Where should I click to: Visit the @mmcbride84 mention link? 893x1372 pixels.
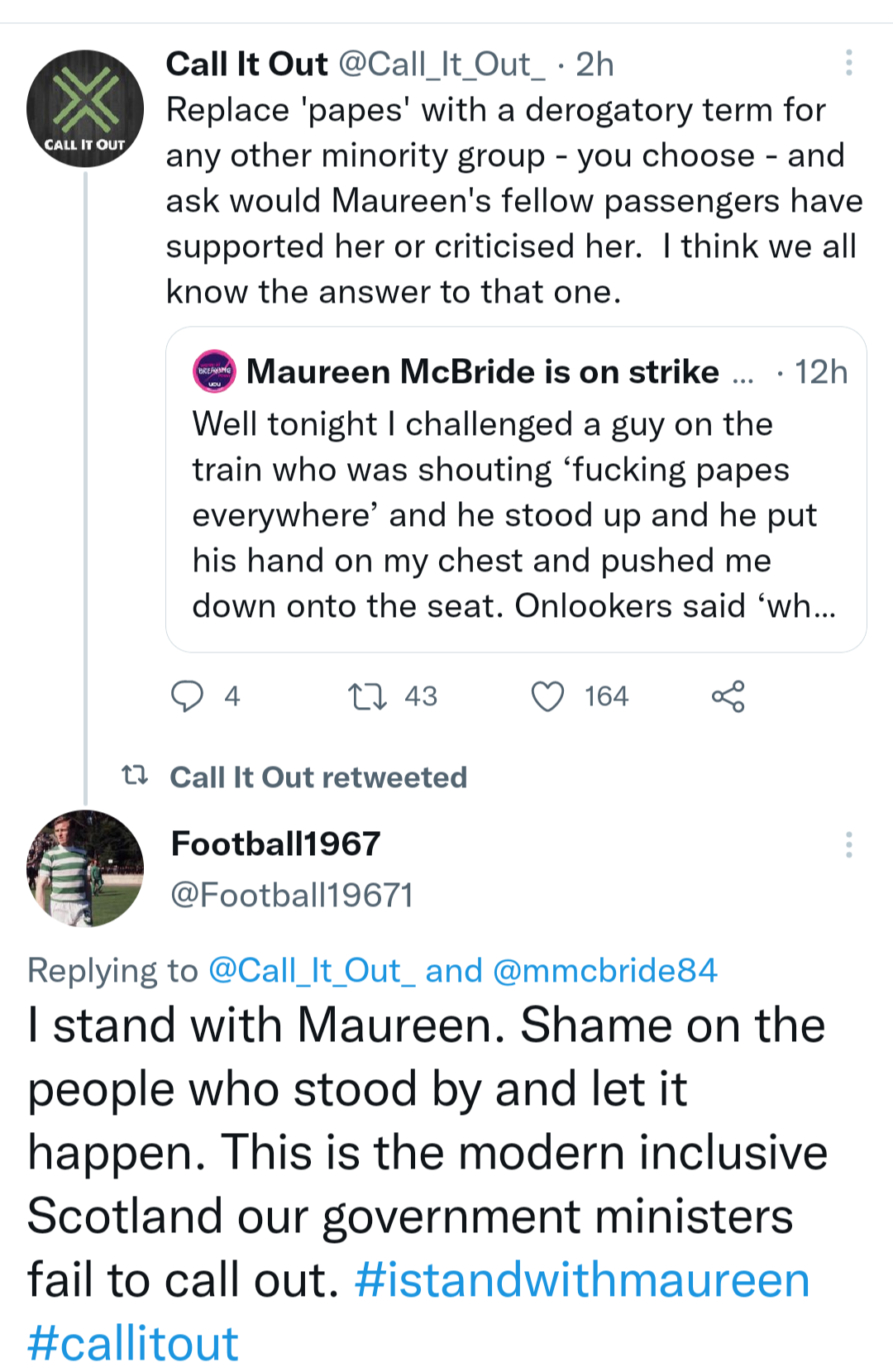pyautogui.click(x=604, y=970)
